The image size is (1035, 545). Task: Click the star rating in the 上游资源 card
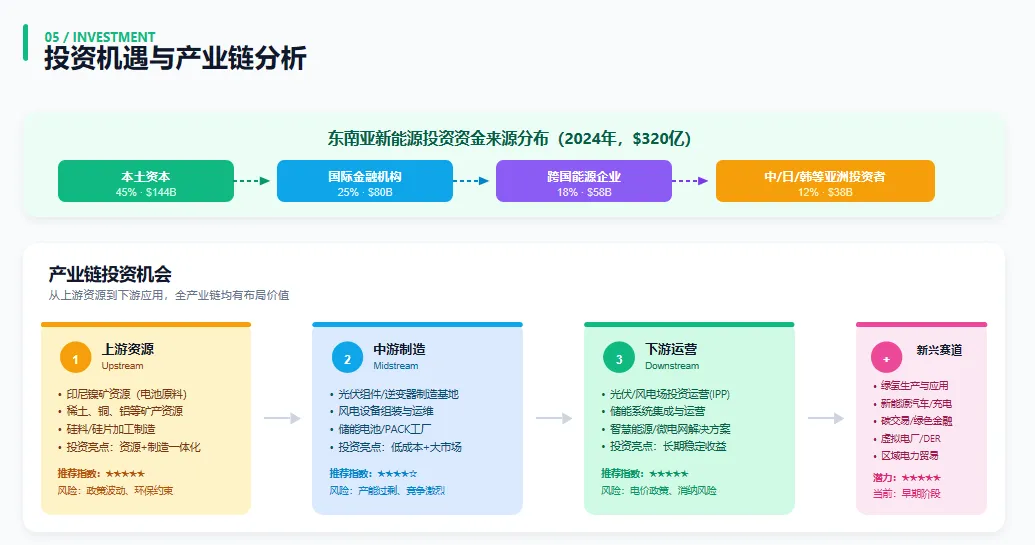[125, 473]
